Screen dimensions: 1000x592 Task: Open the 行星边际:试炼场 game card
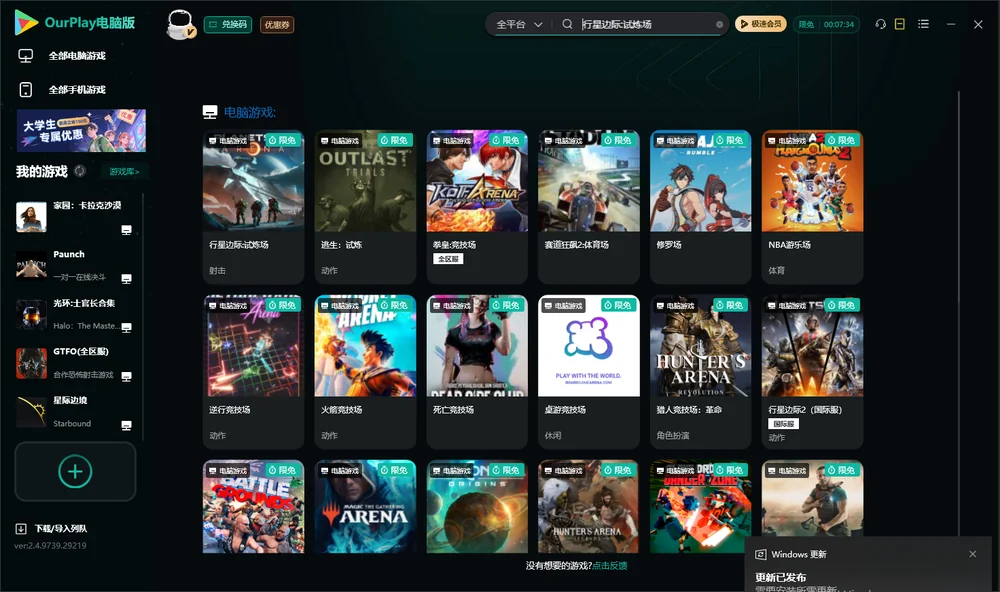(x=253, y=207)
